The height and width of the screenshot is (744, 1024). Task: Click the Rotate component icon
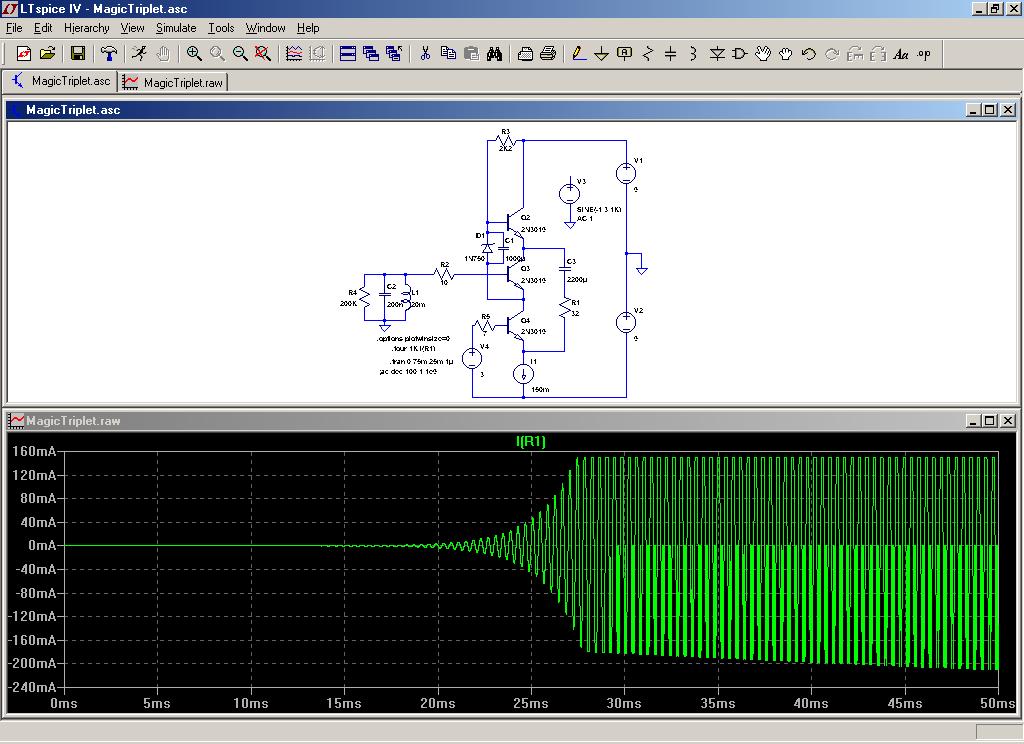[x=855, y=54]
